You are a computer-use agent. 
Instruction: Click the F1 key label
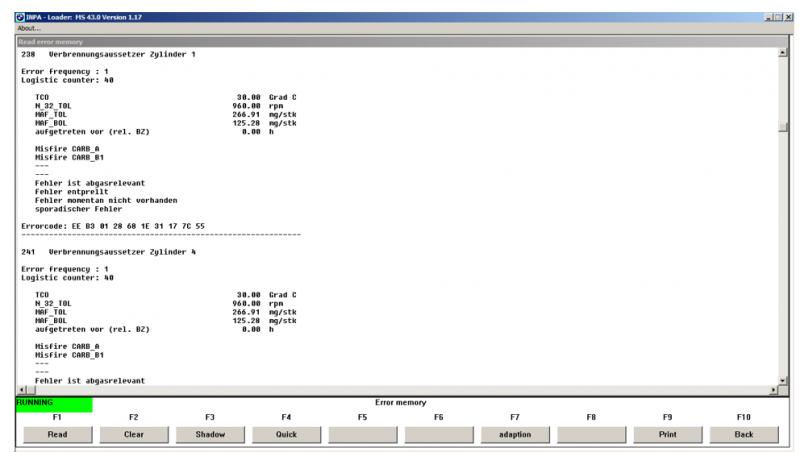[57, 417]
